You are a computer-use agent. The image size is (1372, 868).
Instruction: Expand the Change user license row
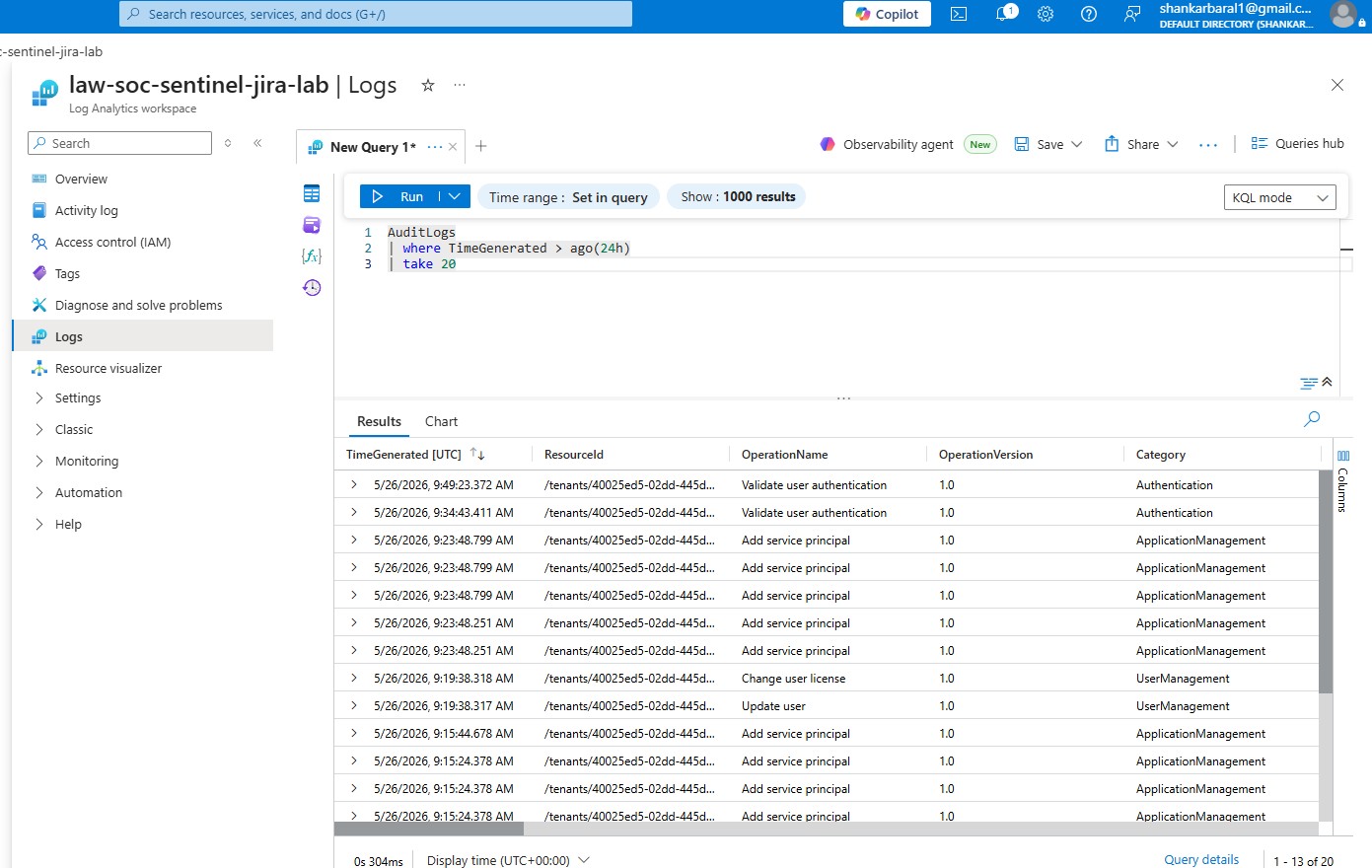click(x=354, y=678)
